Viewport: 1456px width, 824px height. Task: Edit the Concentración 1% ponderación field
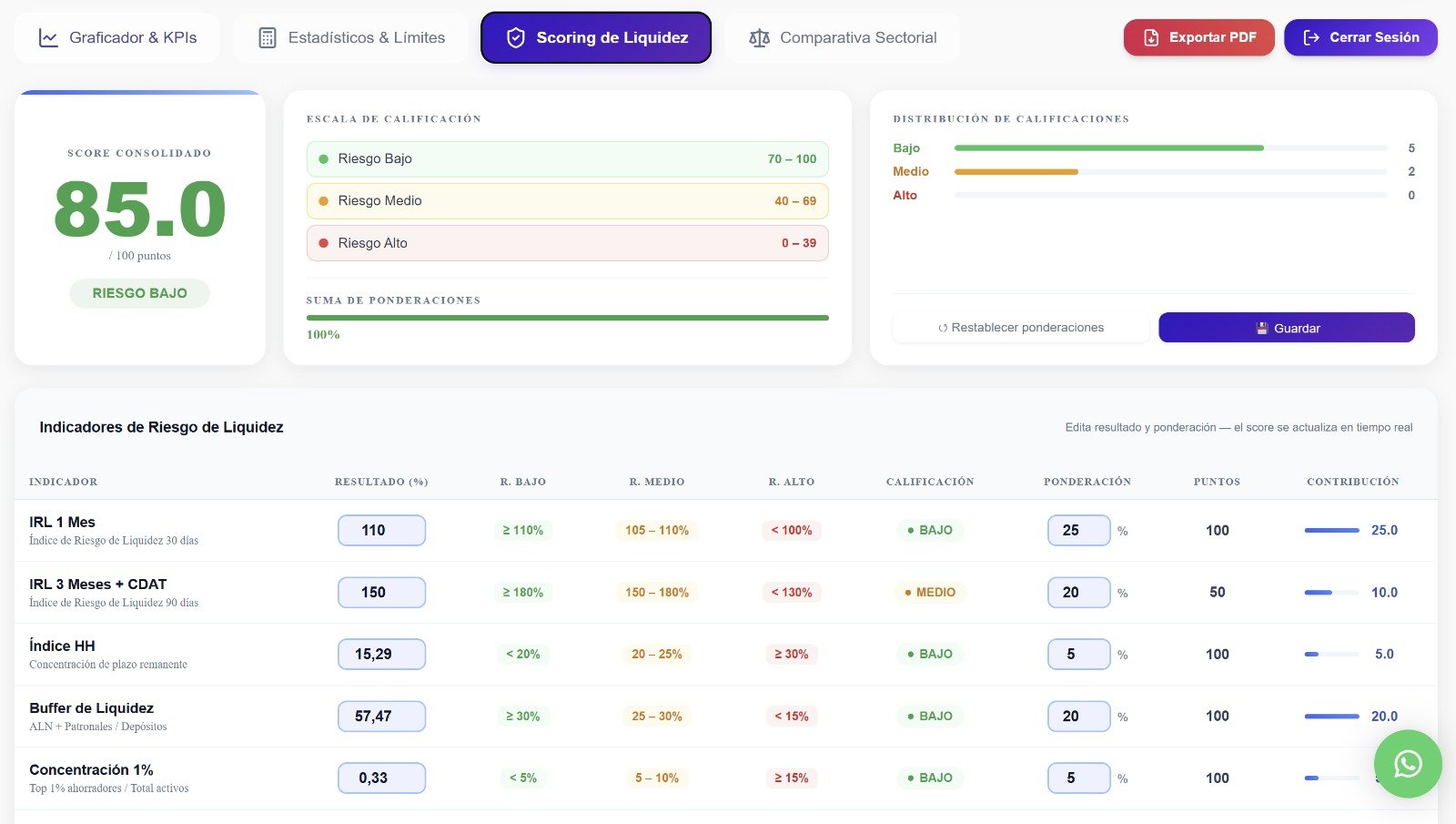(x=1078, y=778)
